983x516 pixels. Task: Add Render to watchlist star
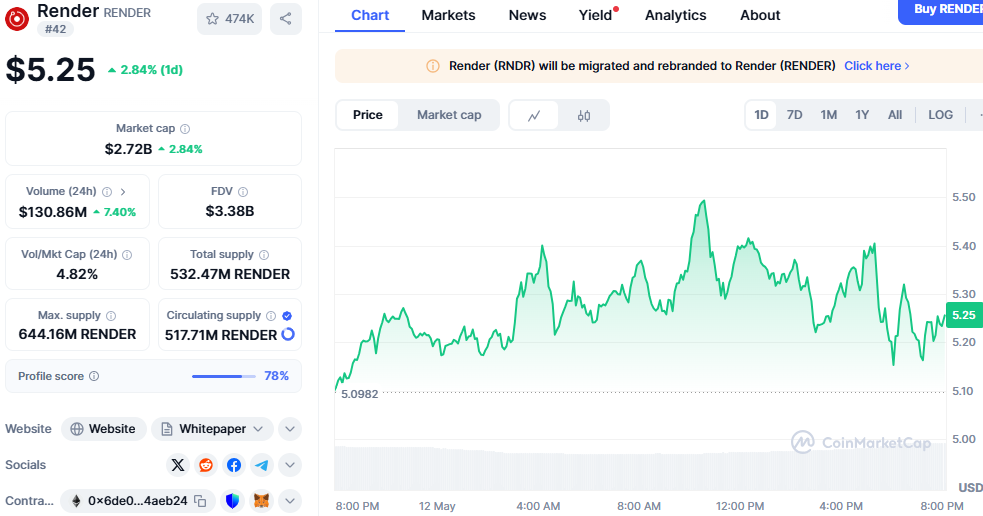point(229,19)
